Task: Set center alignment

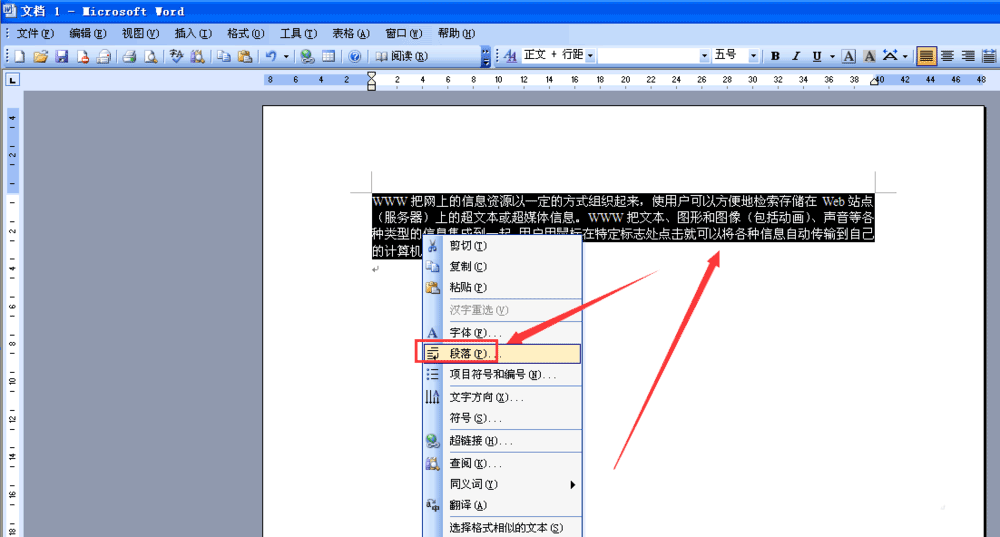Action: [x=947, y=56]
